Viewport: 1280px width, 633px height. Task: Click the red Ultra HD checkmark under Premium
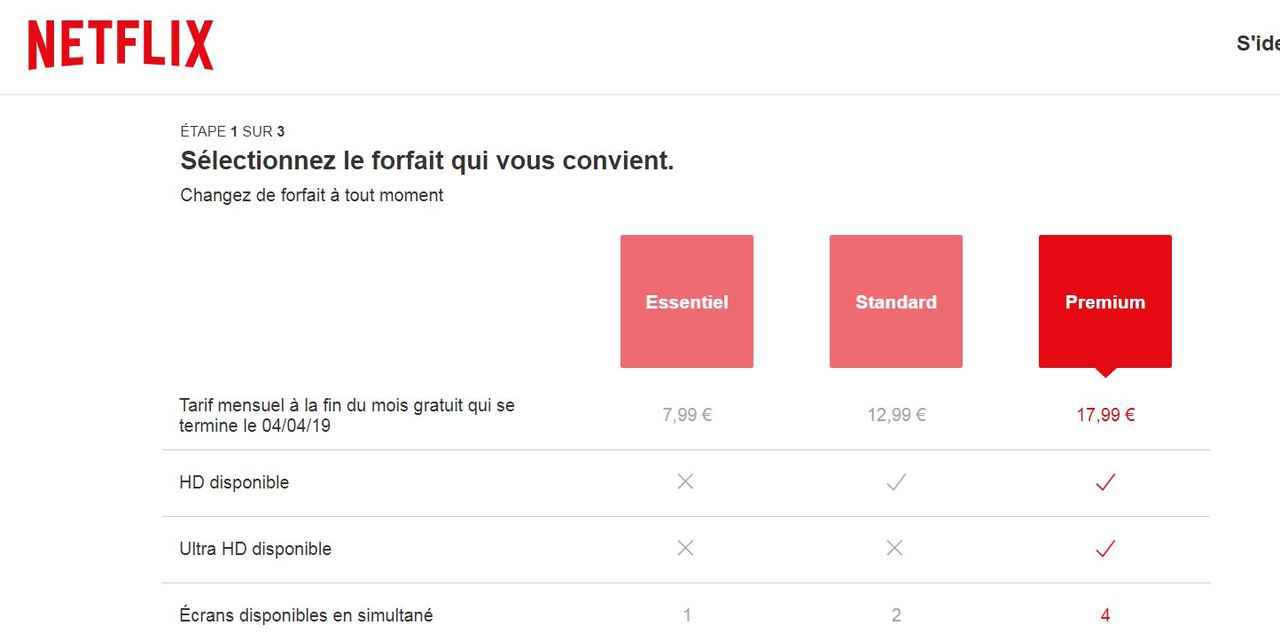pyautogui.click(x=1105, y=548)
